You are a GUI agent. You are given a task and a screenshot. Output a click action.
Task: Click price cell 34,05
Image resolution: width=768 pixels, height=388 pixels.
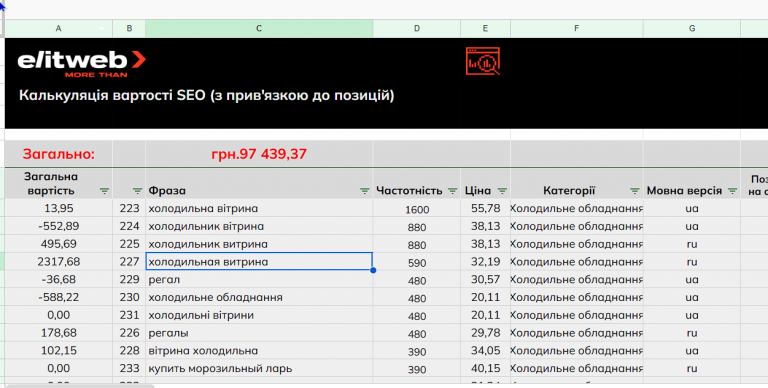[485, 350]
